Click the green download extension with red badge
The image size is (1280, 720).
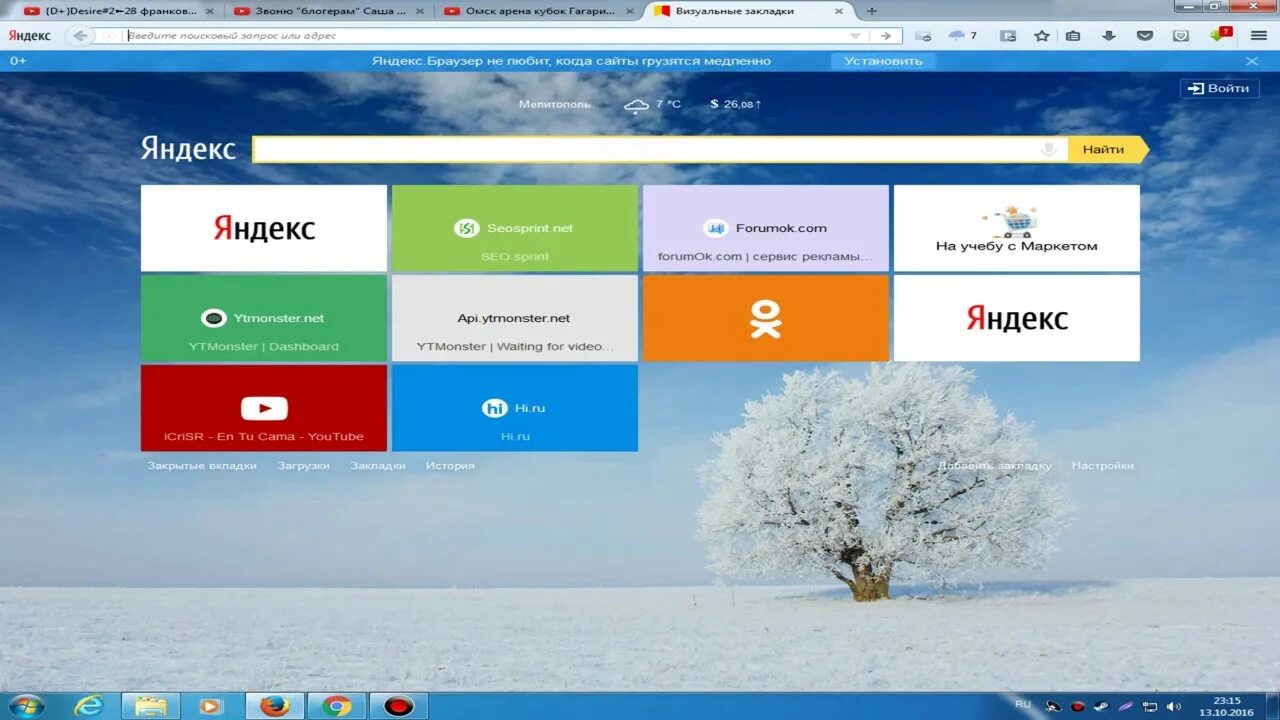point(1220,34)
